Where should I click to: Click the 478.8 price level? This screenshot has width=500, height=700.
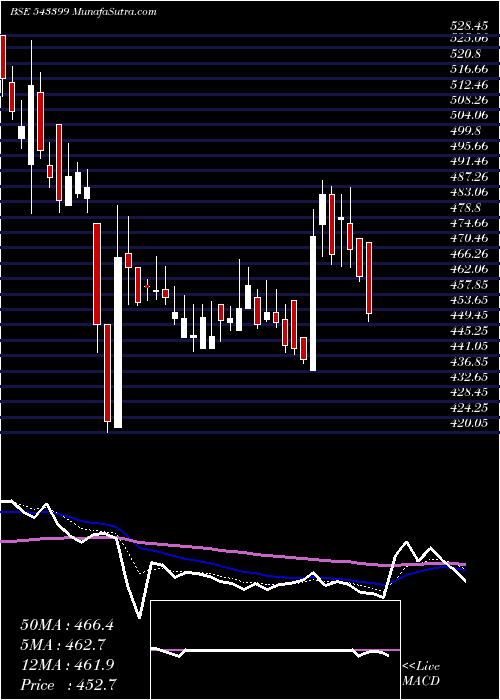(465, 208)
